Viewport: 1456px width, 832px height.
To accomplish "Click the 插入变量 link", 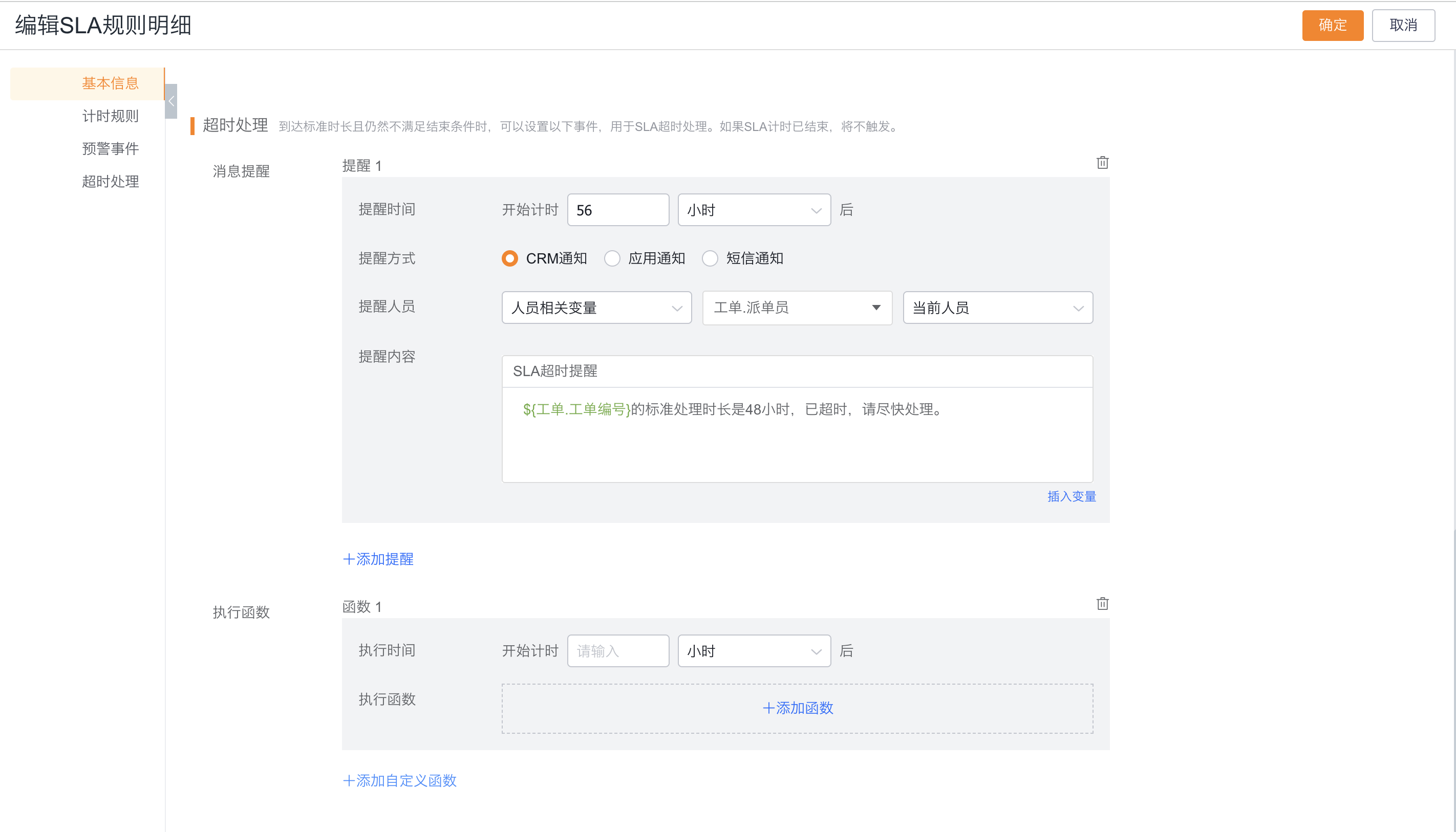I will (x=1072, y=496).
